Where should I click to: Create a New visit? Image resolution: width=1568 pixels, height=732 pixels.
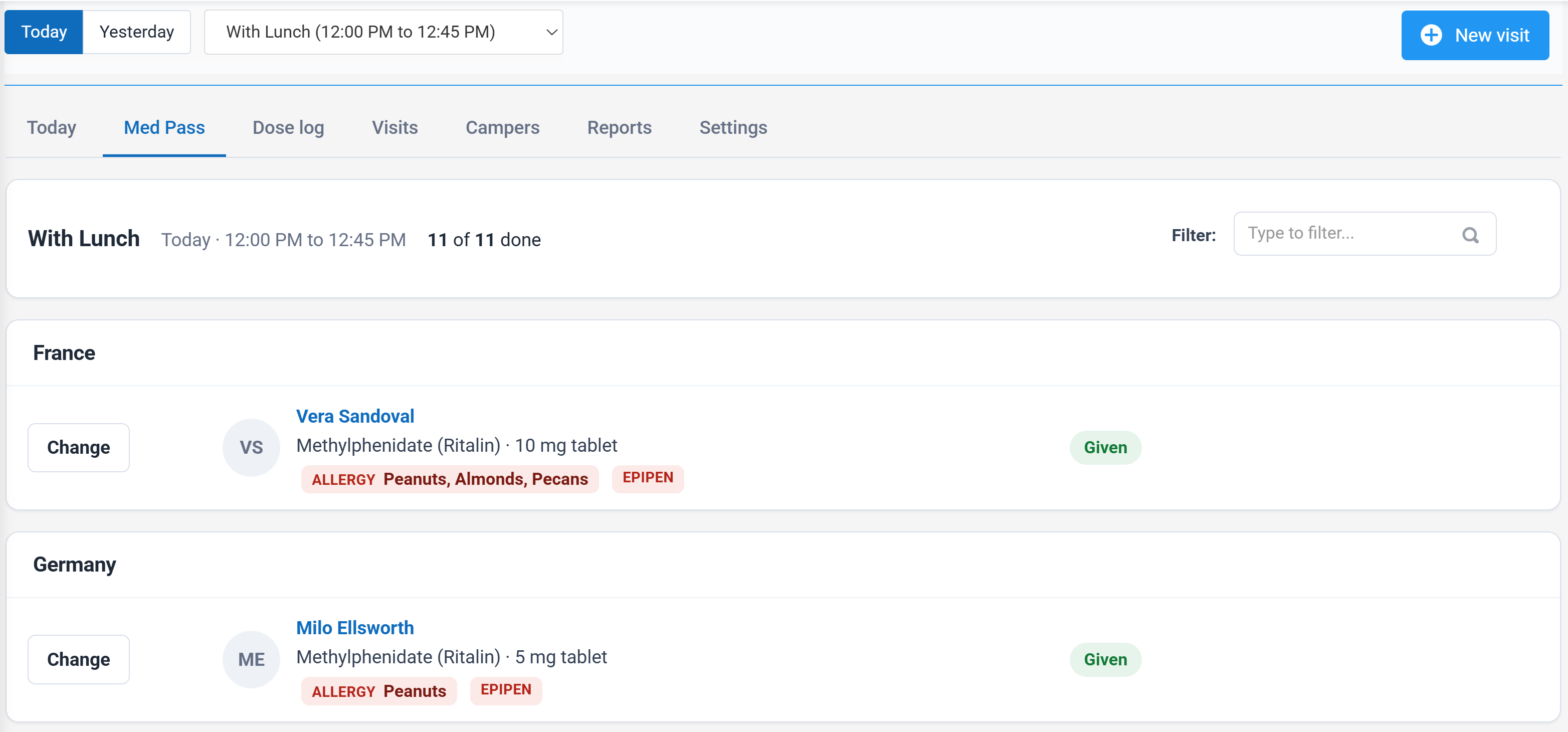(x=1475, y=35)
